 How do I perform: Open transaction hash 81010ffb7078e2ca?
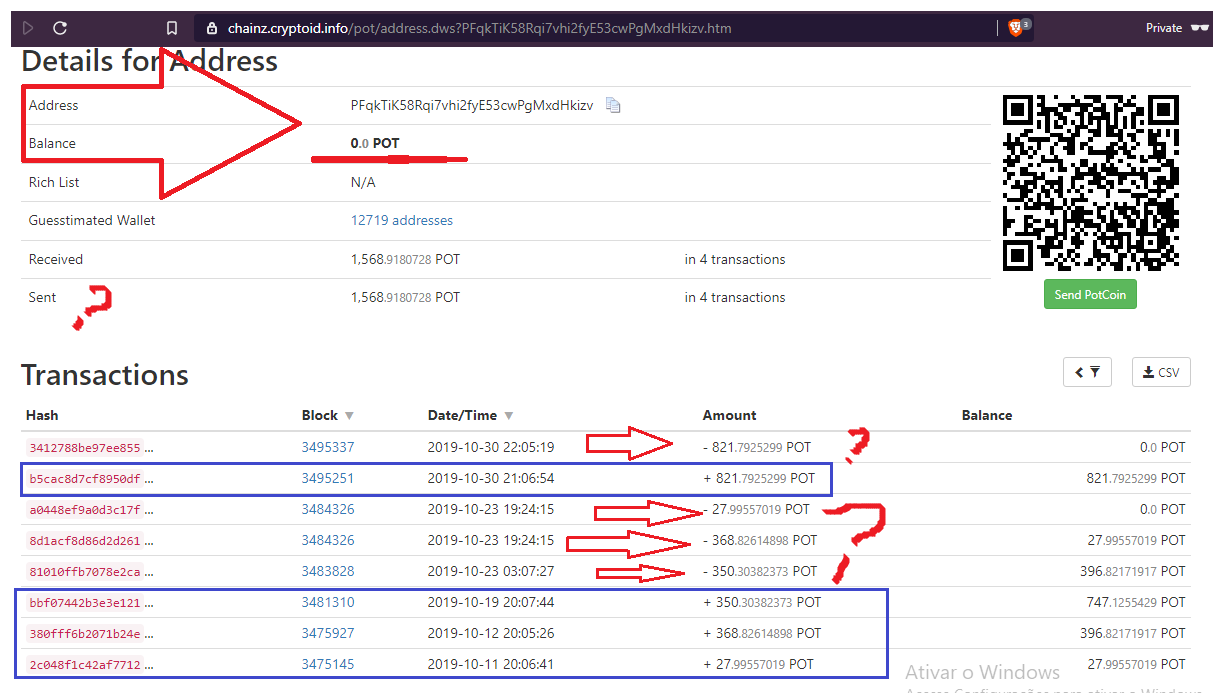[x=85, y=572]
